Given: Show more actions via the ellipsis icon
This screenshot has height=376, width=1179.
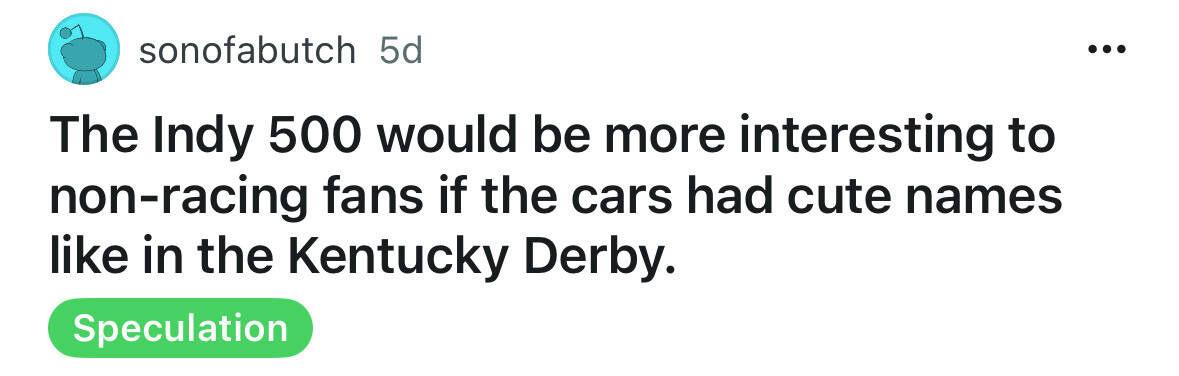Looking at the screenshot, I should coord(1107,50).
